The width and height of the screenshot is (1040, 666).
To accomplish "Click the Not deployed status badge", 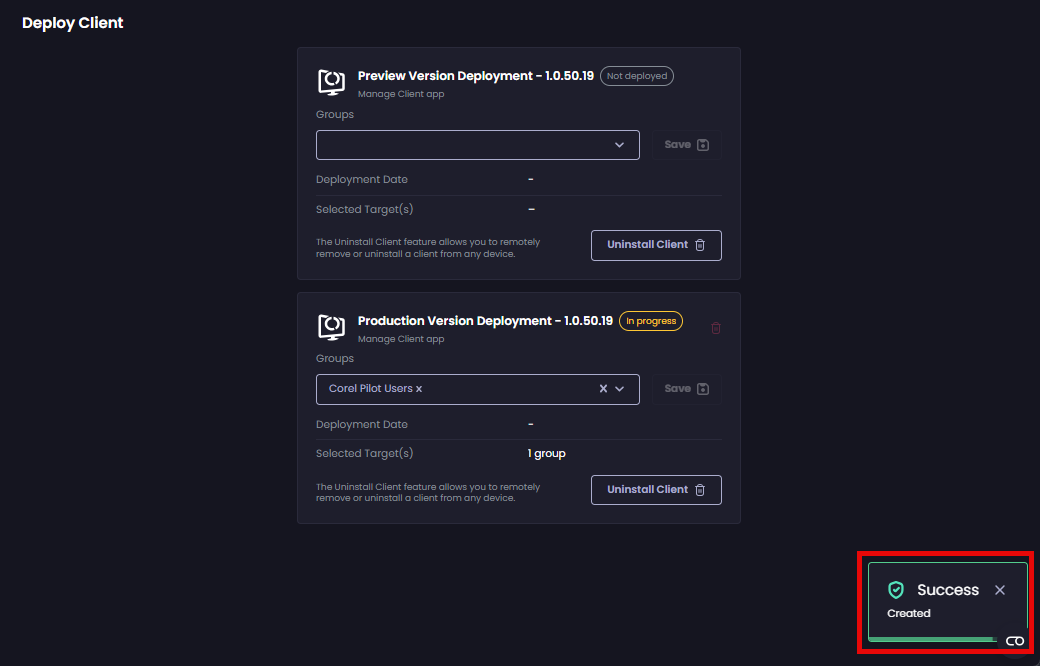I will click(637, 75).
